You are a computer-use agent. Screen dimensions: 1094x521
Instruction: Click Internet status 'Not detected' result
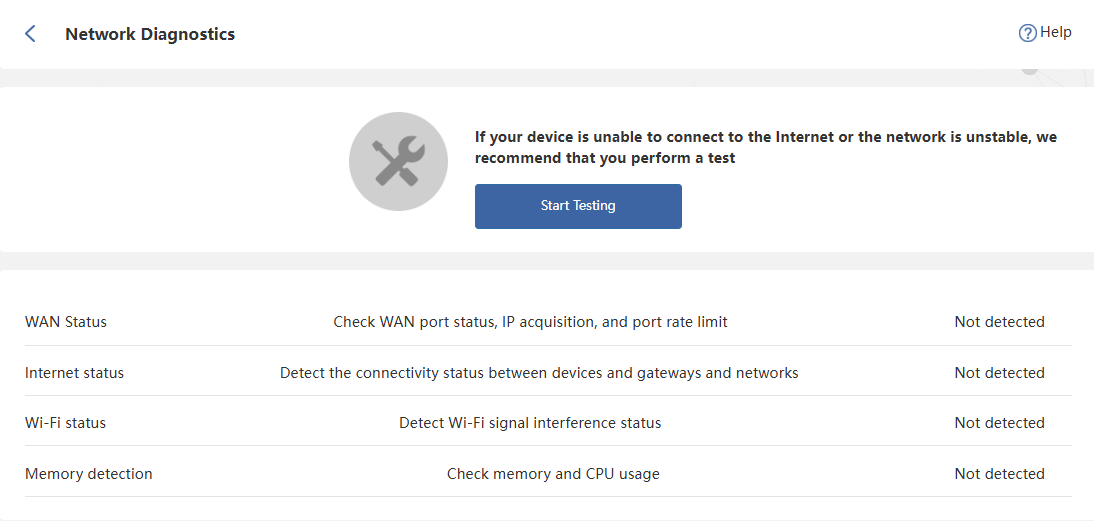click(999, 373)
